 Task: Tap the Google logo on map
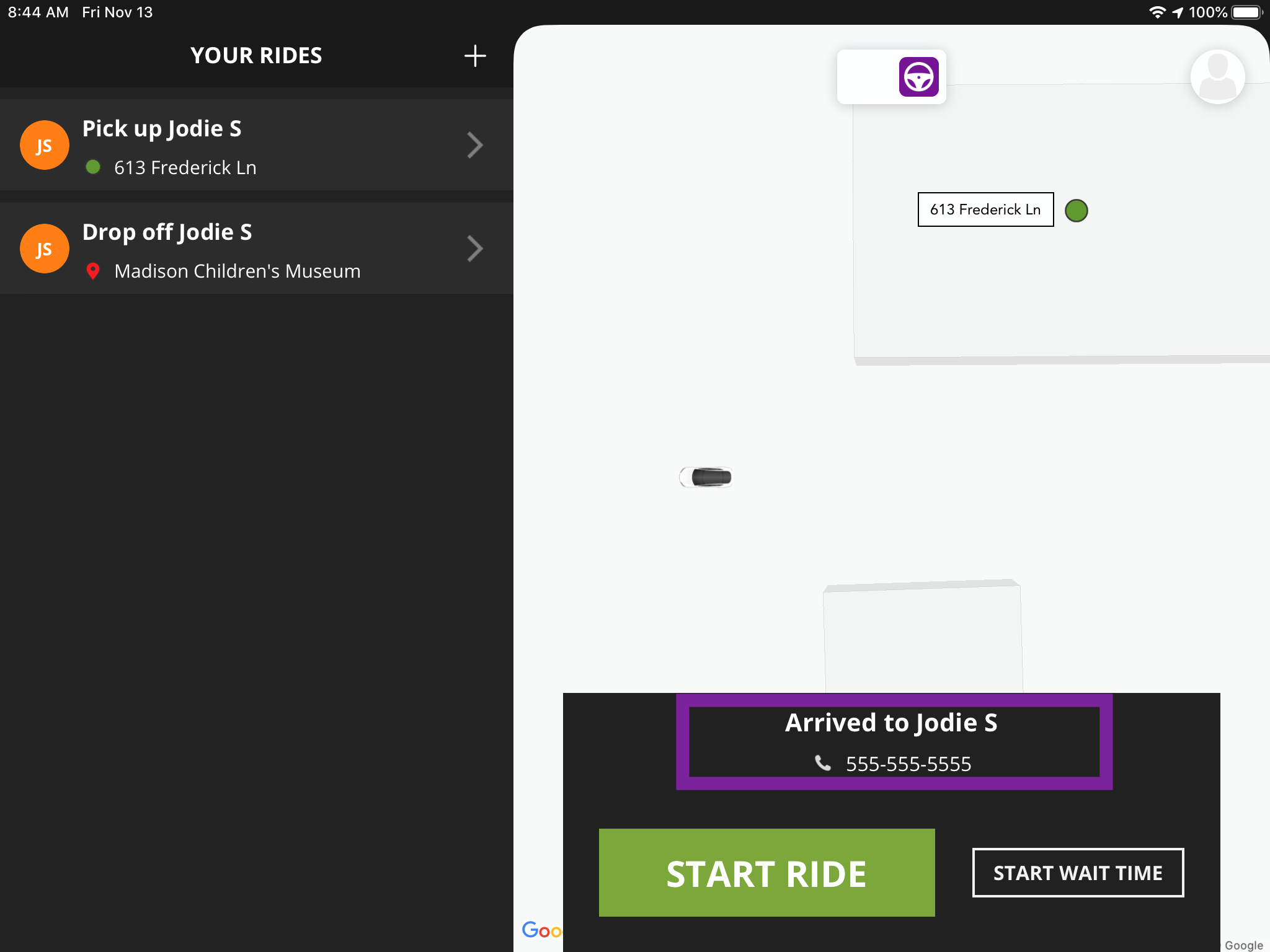point(541,930)
